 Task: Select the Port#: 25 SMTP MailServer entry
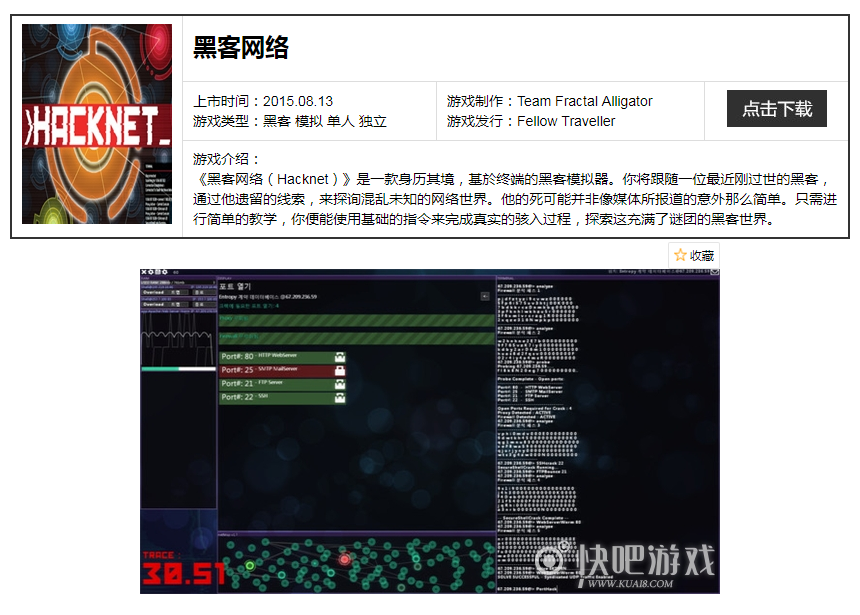pyautogui.click(x=282, y=370)
